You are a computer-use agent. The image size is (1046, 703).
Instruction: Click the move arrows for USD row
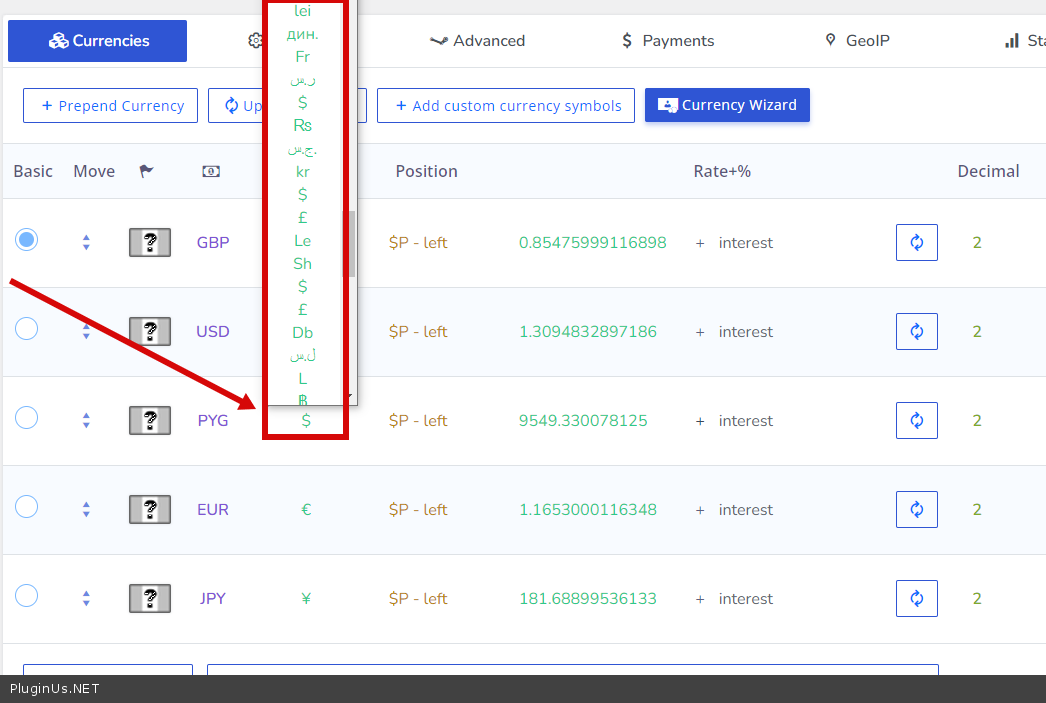[86, 331]
